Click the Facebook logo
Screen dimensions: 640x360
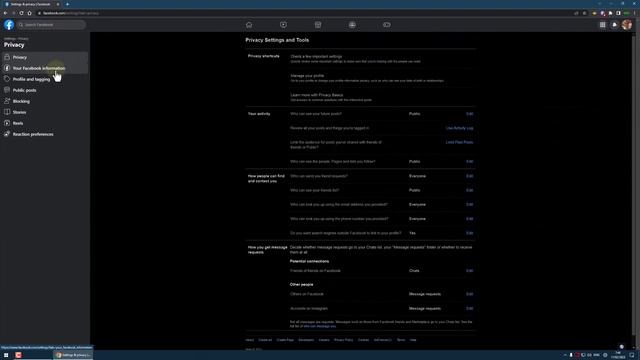pyautogui.click(x=9, y=25)
